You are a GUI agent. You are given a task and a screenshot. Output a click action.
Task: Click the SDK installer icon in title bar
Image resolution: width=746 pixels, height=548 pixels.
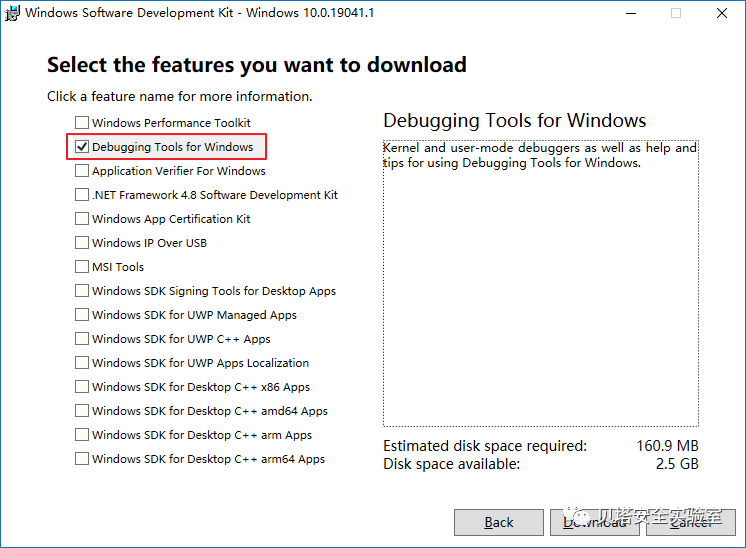12,13
